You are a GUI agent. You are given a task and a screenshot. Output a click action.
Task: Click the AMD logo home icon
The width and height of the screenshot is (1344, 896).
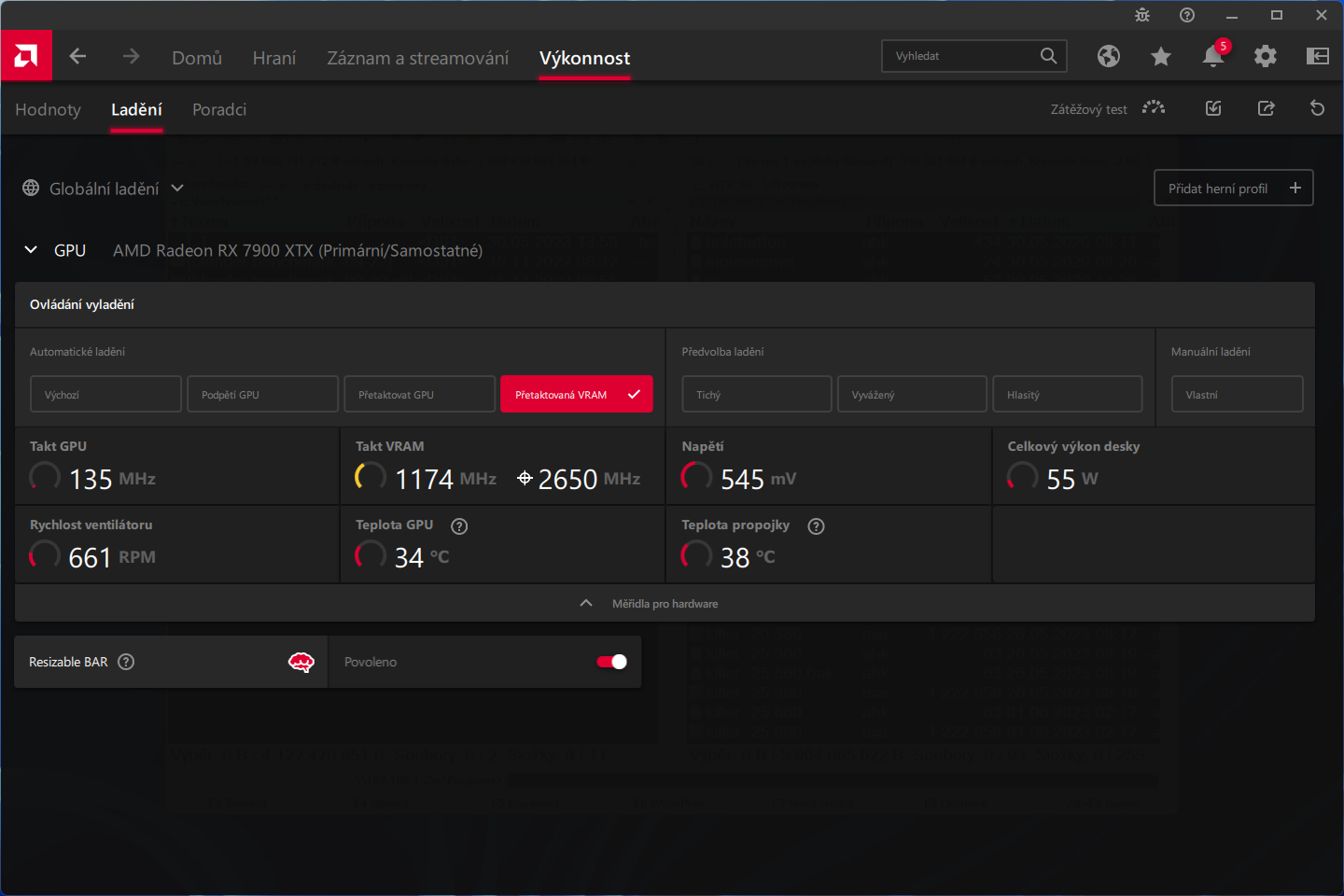[x=26, y=56]
